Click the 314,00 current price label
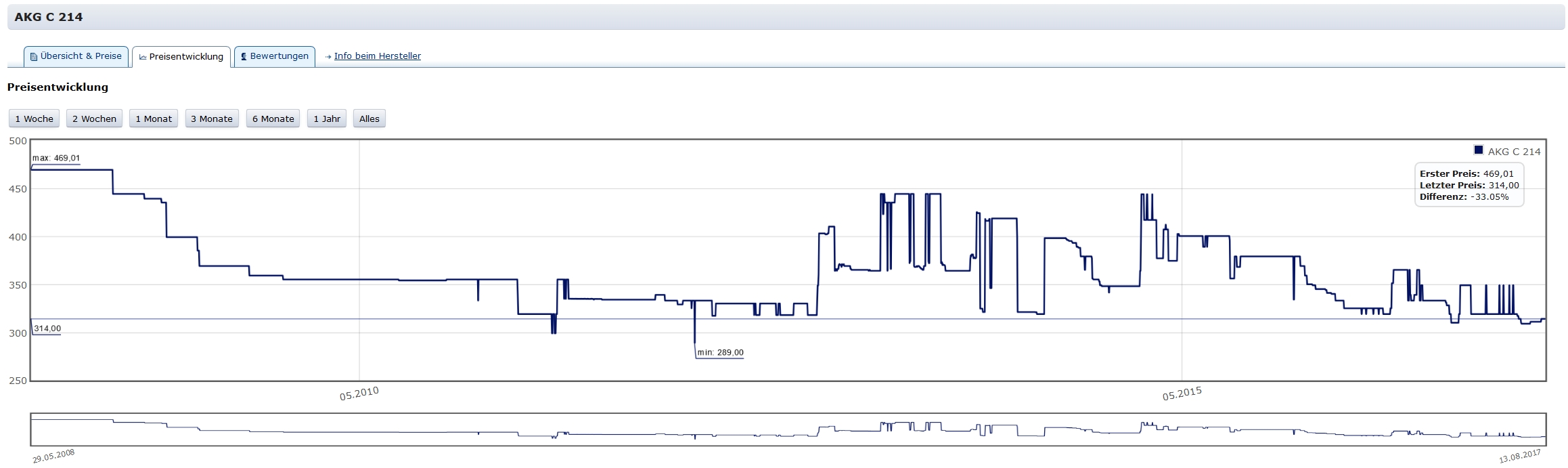This screenshot has width=1568, height=468. point(47,328)
